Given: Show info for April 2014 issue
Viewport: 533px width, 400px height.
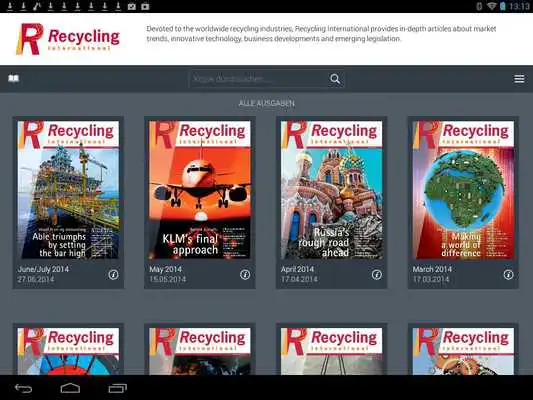Looking at the screenshot, I should pos(376,274).
